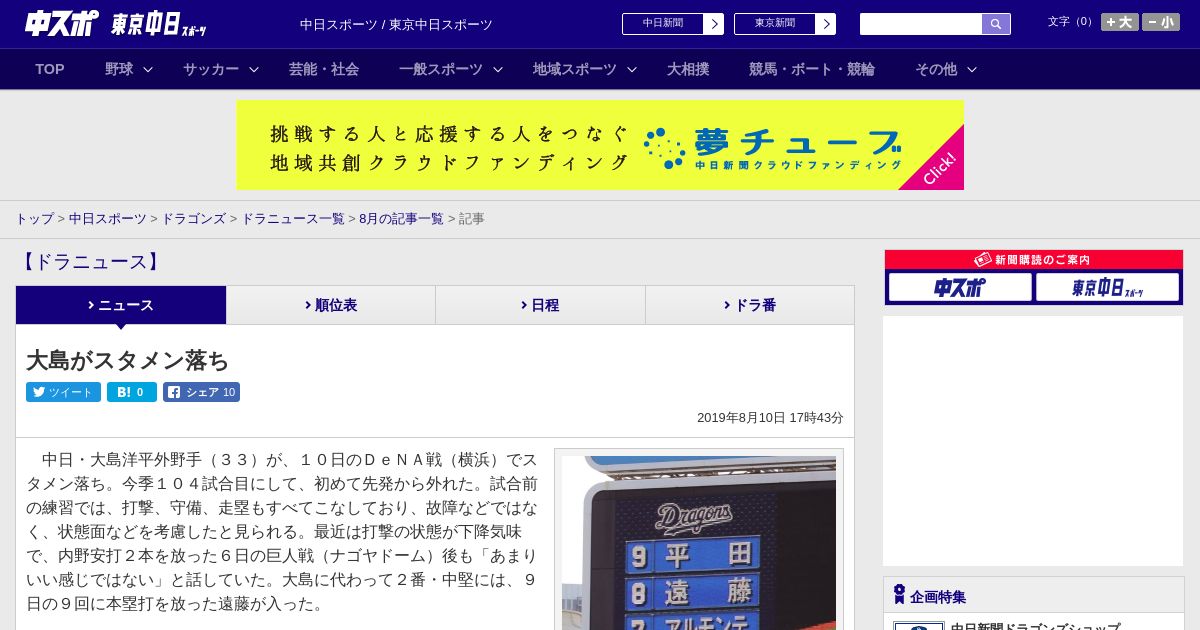Go to トップ breadcrumb link
1200x630 pixels.
(34, 219)
